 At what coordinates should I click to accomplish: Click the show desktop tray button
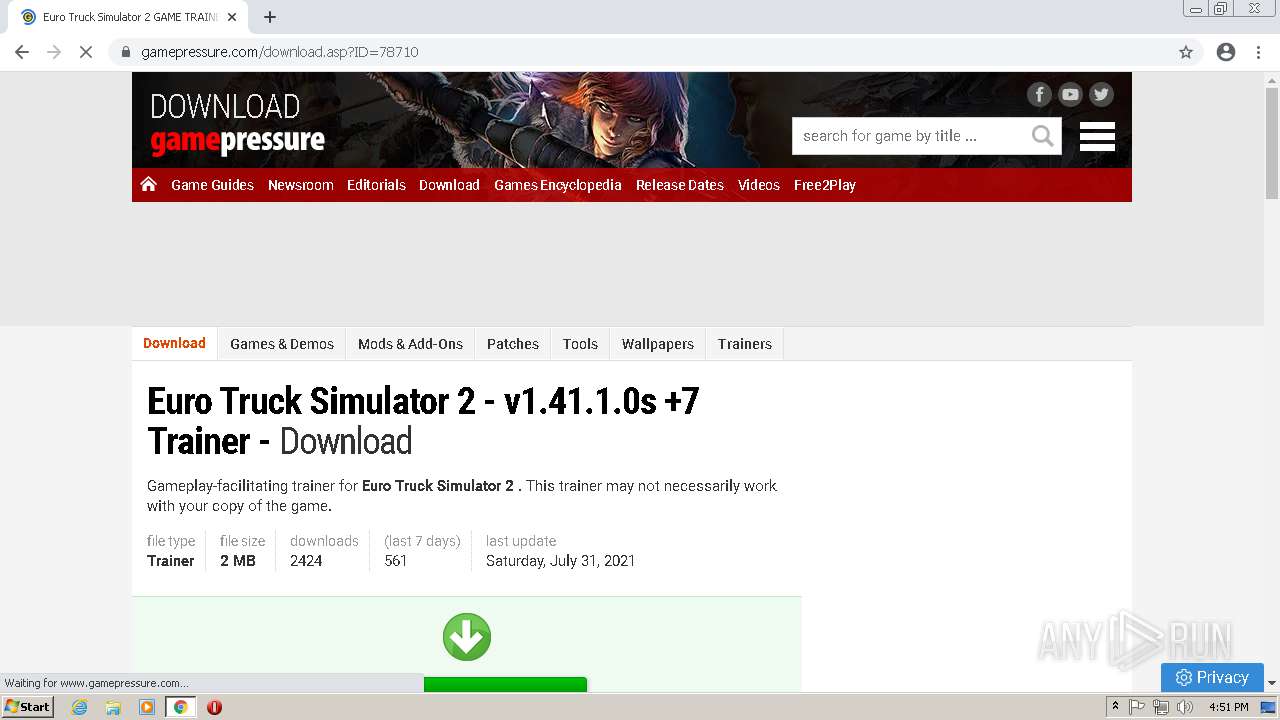(1268, 707)
